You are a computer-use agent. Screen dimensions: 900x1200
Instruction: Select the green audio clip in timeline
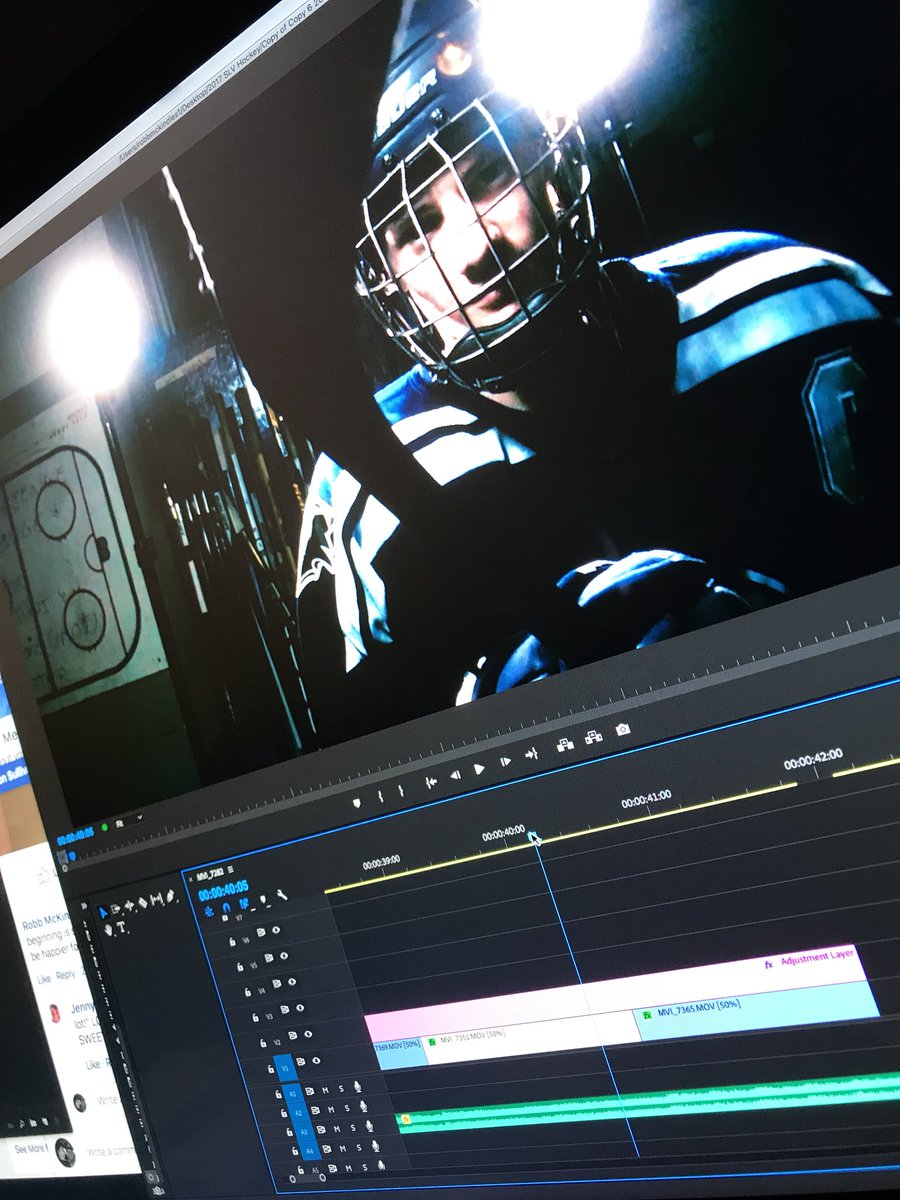(x=648, y=1105)
